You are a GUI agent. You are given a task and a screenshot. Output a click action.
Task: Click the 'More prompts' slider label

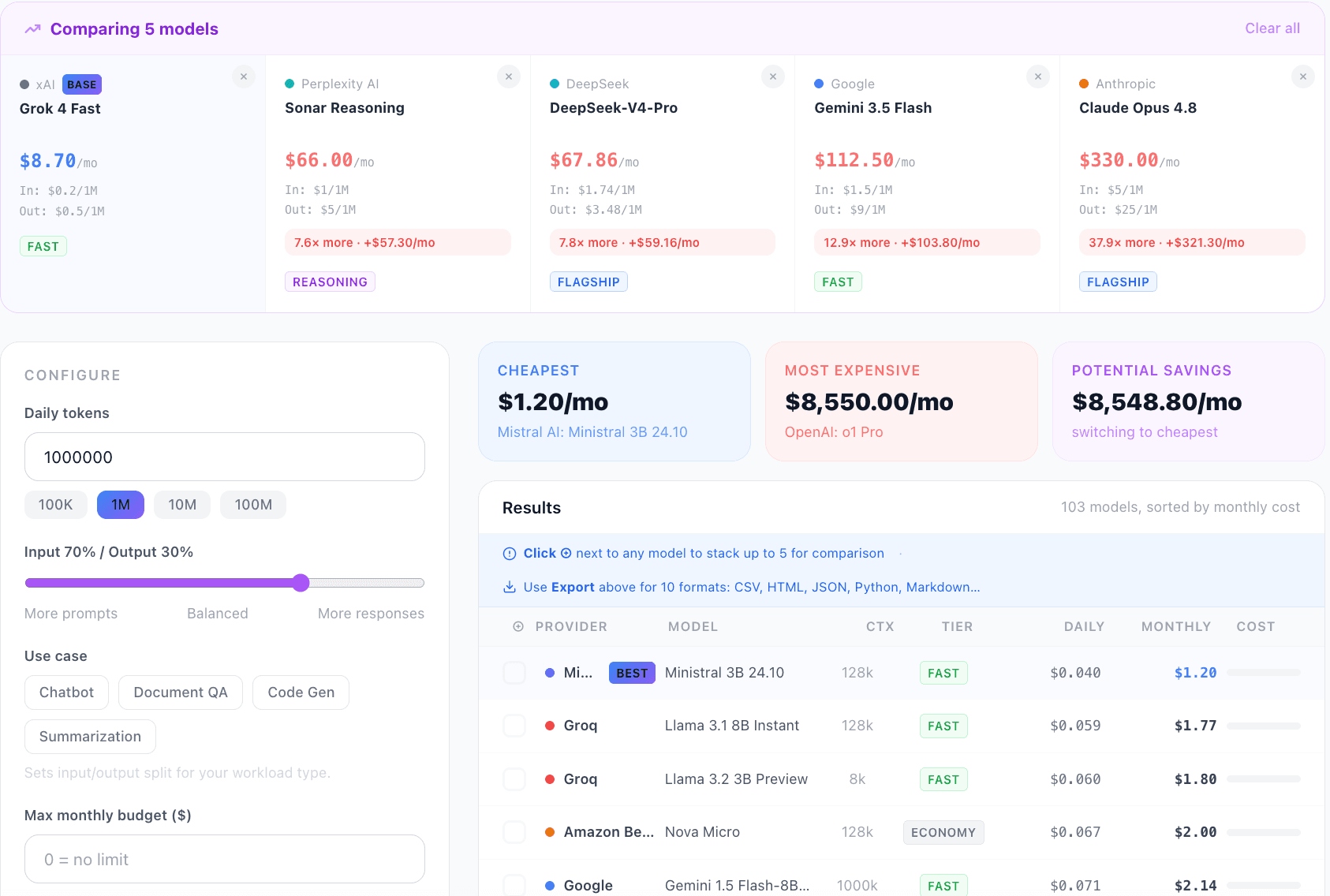pyautogui.click(x=71, y=614)
